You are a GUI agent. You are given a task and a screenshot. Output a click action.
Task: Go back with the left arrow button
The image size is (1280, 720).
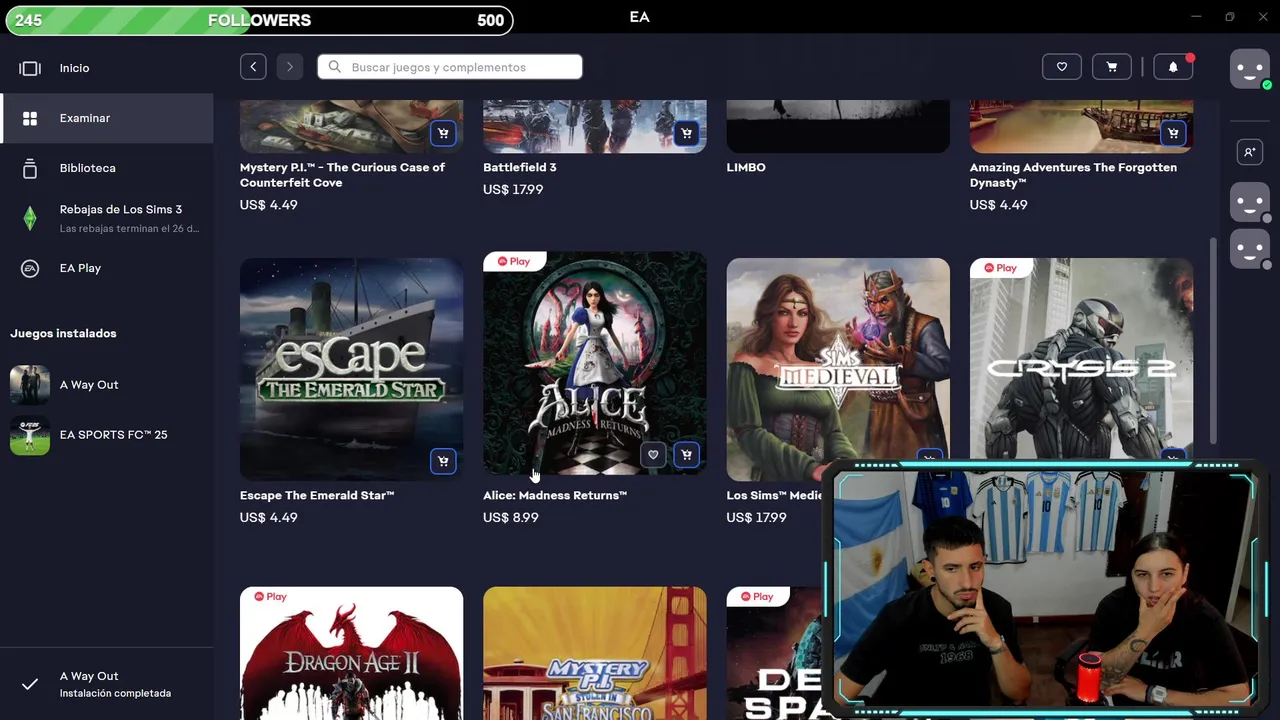tap(253, 67)
